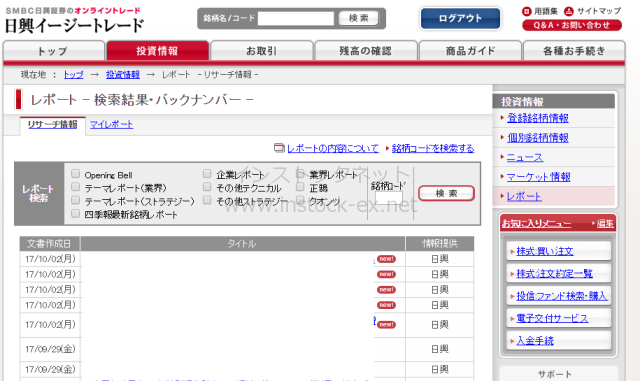Open the トップ main tab
The height and width of the screenshot is (381, 640).
pos(53,51)
